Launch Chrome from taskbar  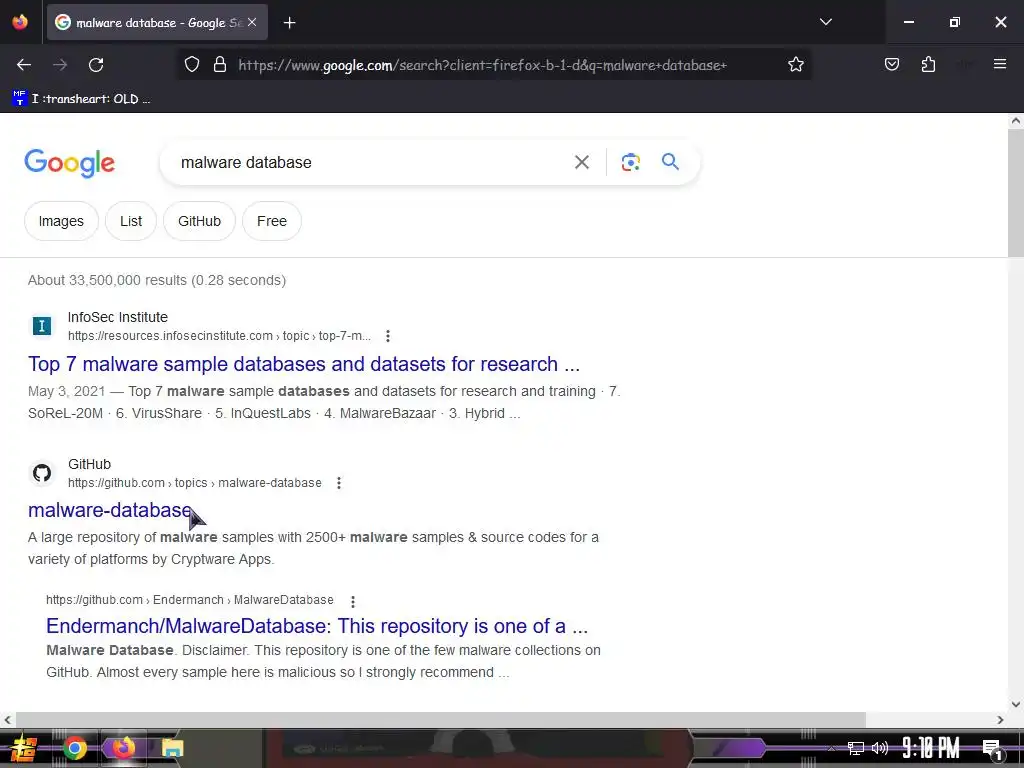pyautogui.click(x=75, y=748)
